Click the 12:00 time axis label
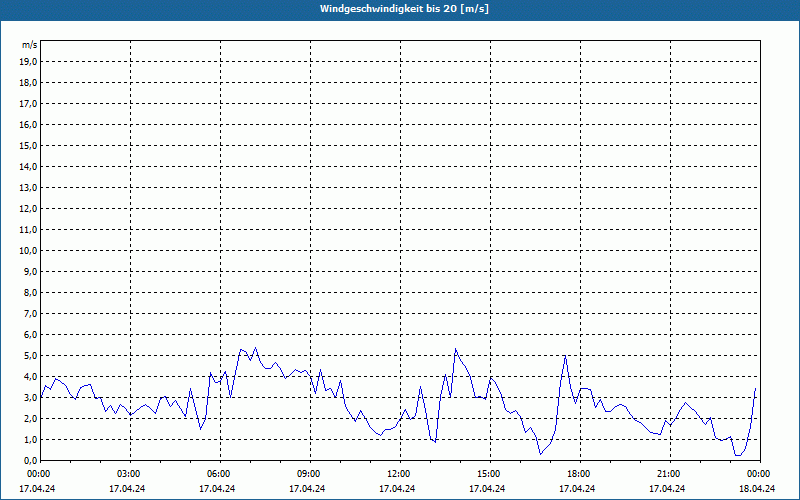This screenshot has width=800, height=500. [x=399, y=474]
